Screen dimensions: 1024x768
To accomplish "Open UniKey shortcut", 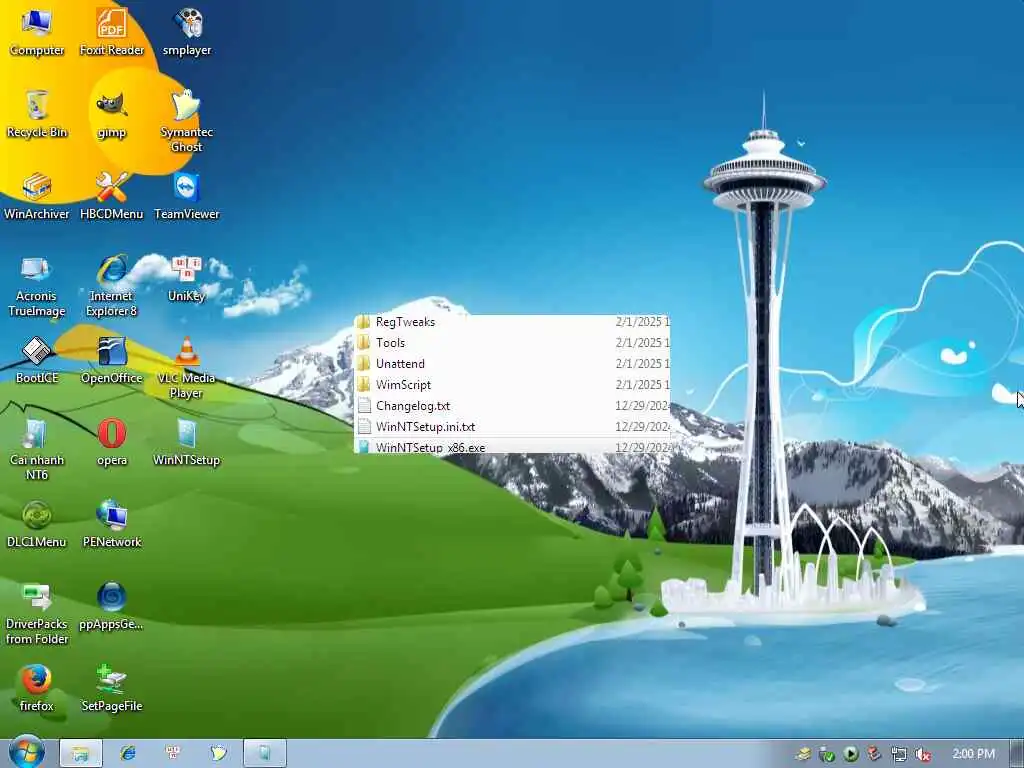I will pos(187,279).
